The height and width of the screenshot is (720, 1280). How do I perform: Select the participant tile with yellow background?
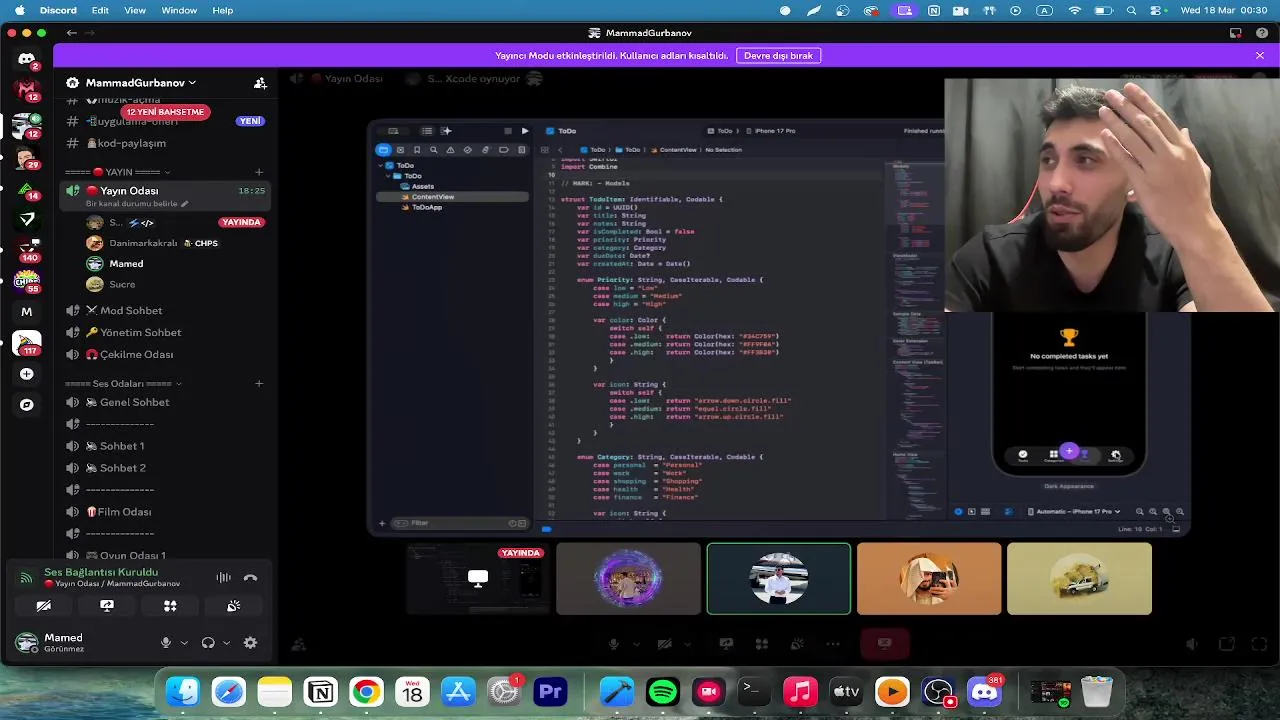point(1079,579)
